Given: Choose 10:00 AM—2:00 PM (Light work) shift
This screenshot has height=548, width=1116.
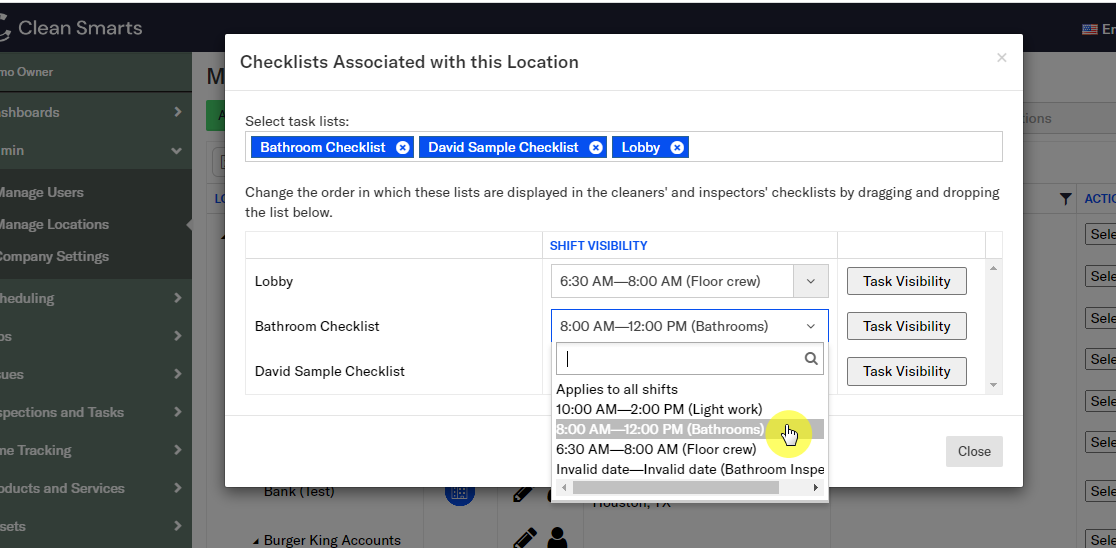Looking at the screenshot, I should 658,409.
